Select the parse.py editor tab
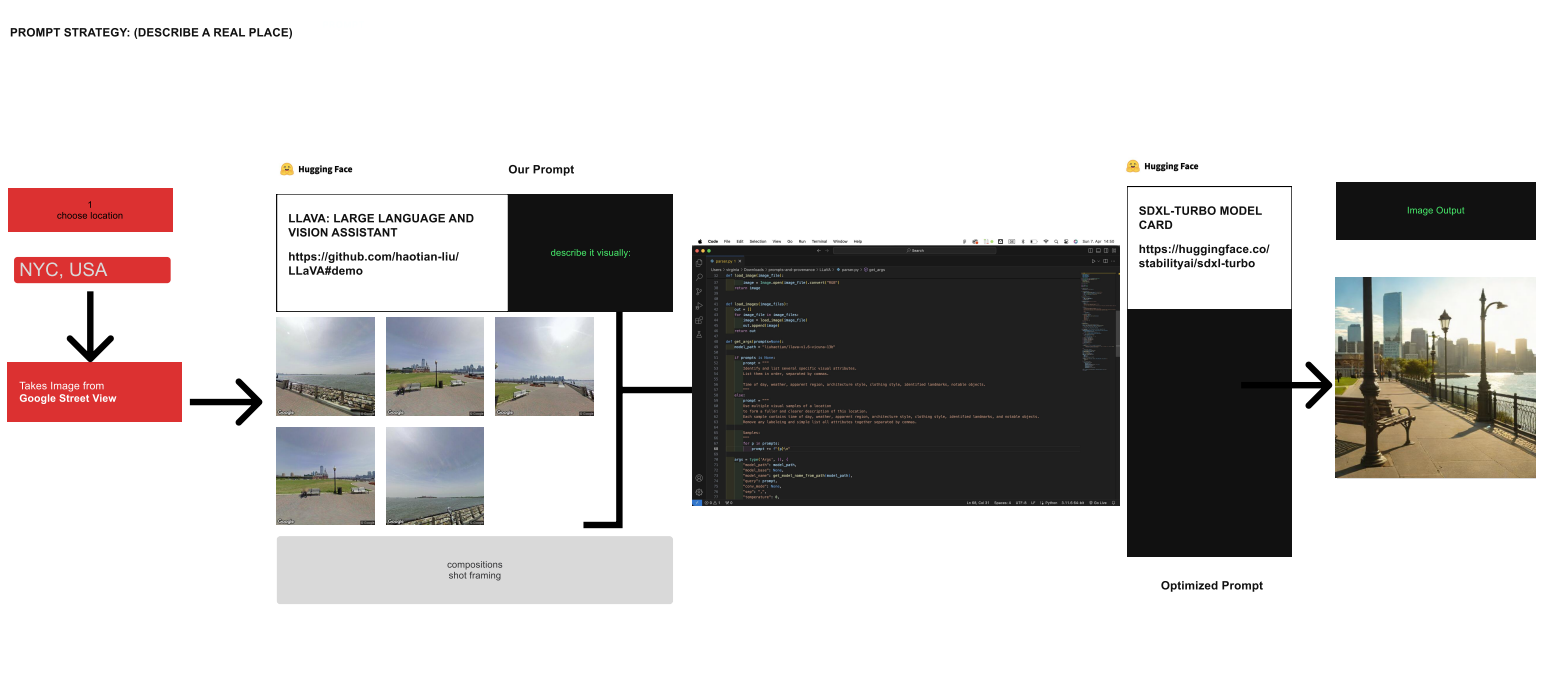Screen dimensions: 1543x678 pyautogui.click(x=724, y=260)
